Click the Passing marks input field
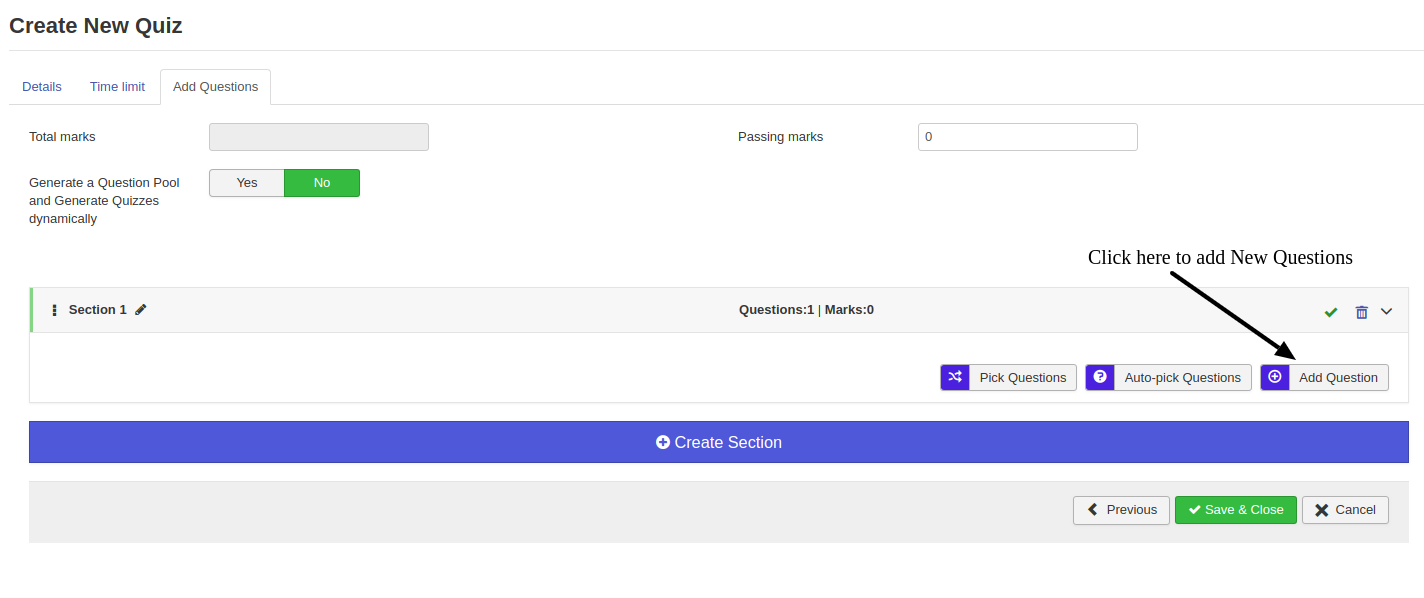 click(x=1027, y=137)
